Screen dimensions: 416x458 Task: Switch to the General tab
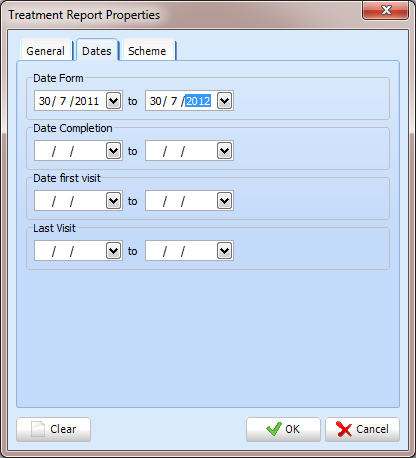[x=46, y=51]
